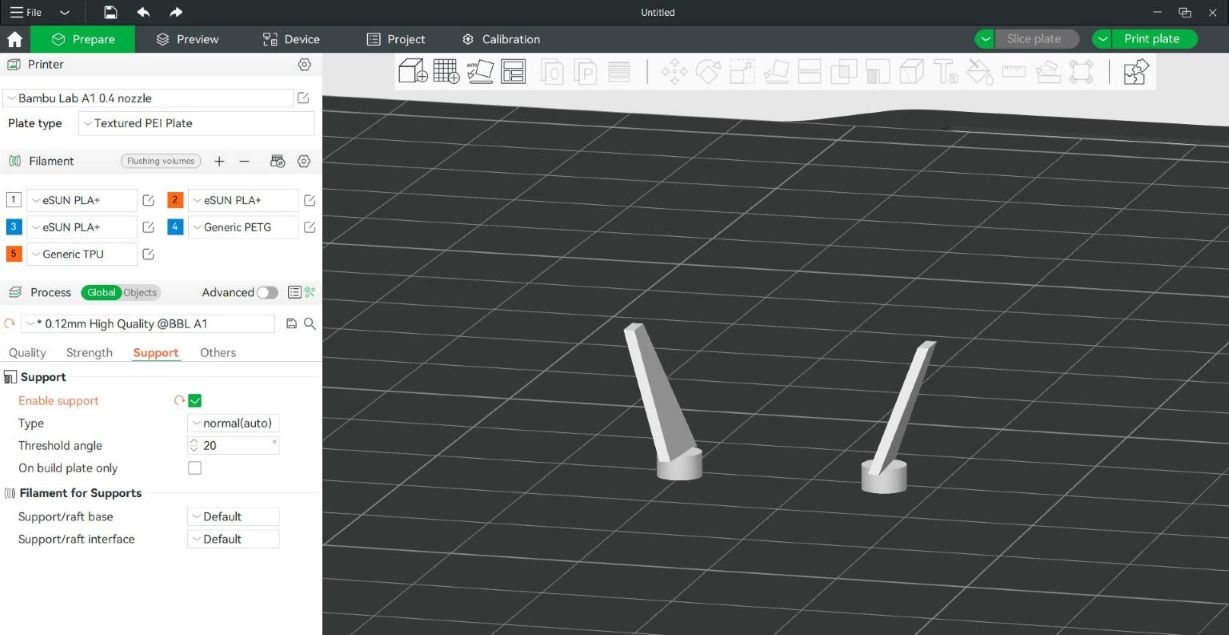Open the File menu
Image resolution: width=1229 pixels, height=635 pixels.
coord(26,12)
